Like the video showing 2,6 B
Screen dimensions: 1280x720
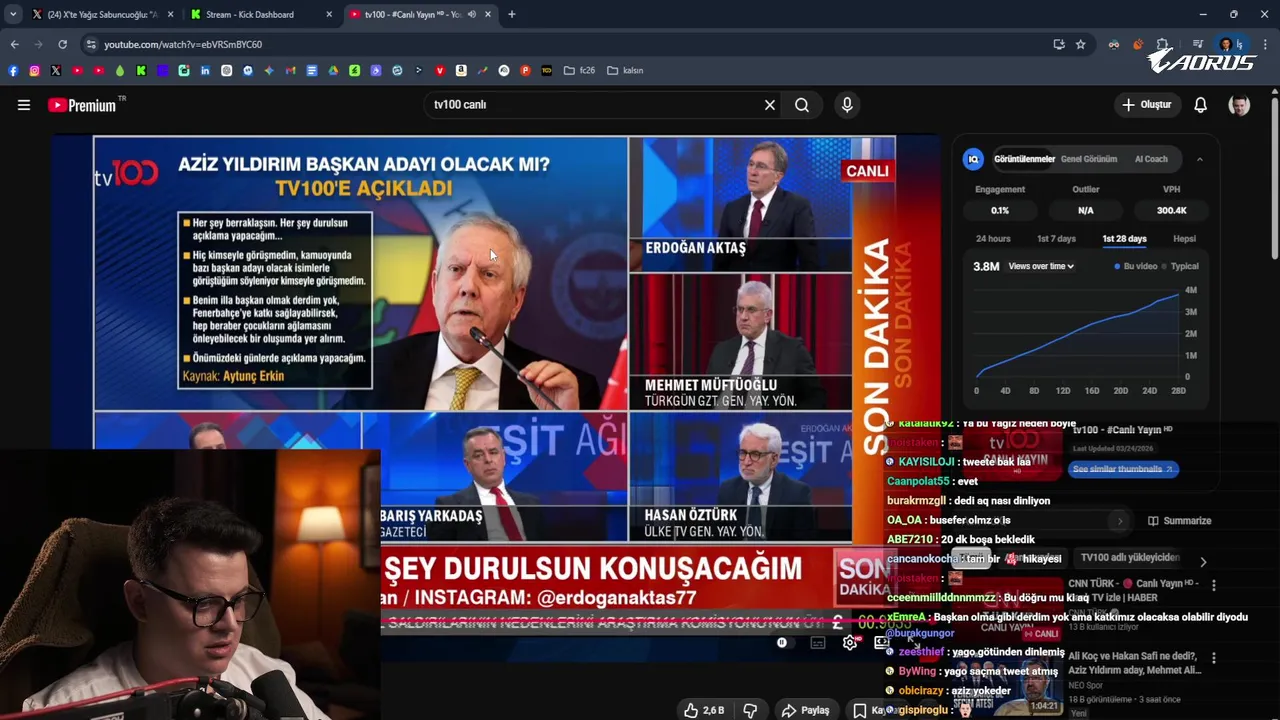point(704,710)
